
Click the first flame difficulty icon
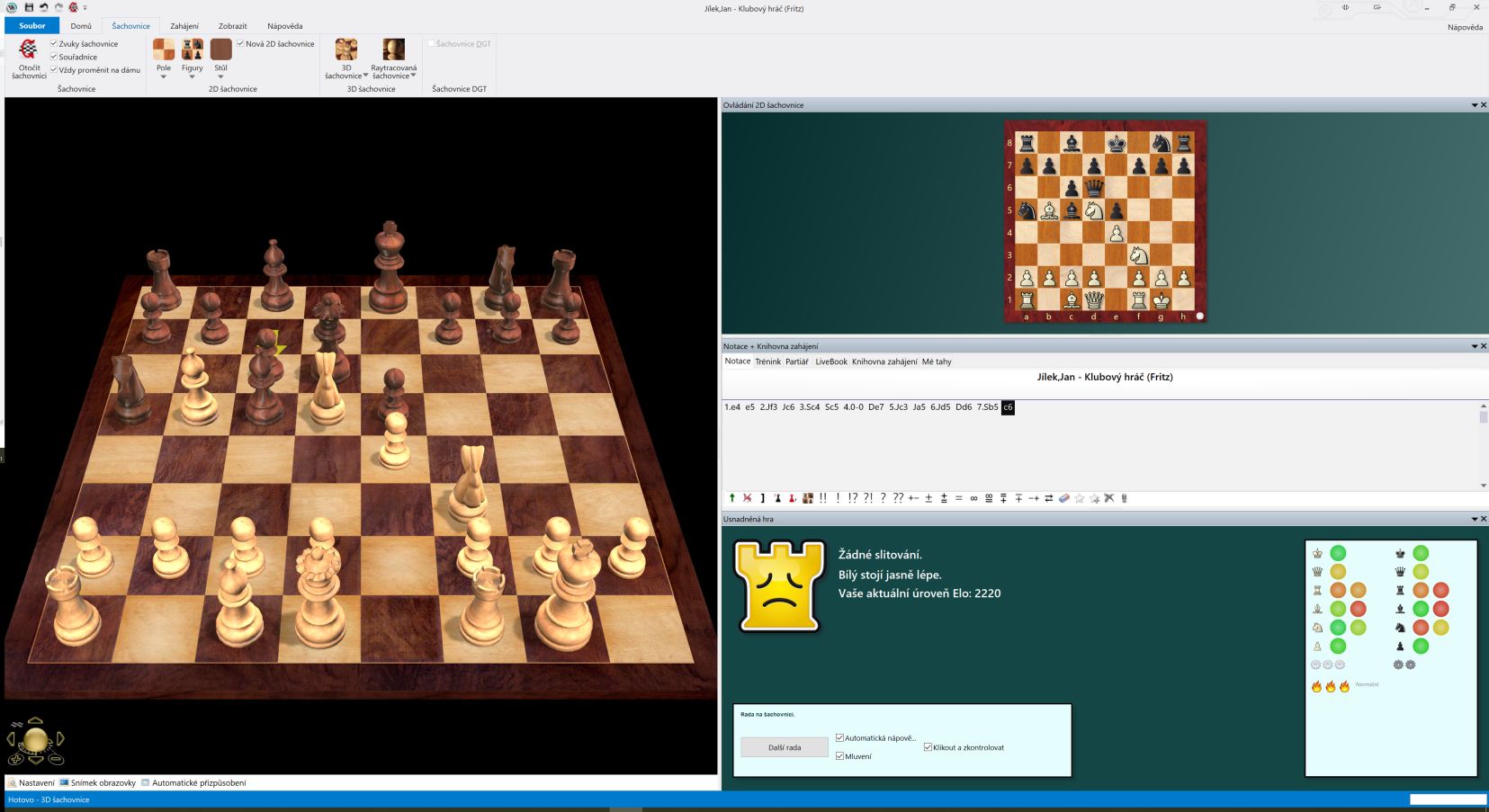[x=1317, y=686]
